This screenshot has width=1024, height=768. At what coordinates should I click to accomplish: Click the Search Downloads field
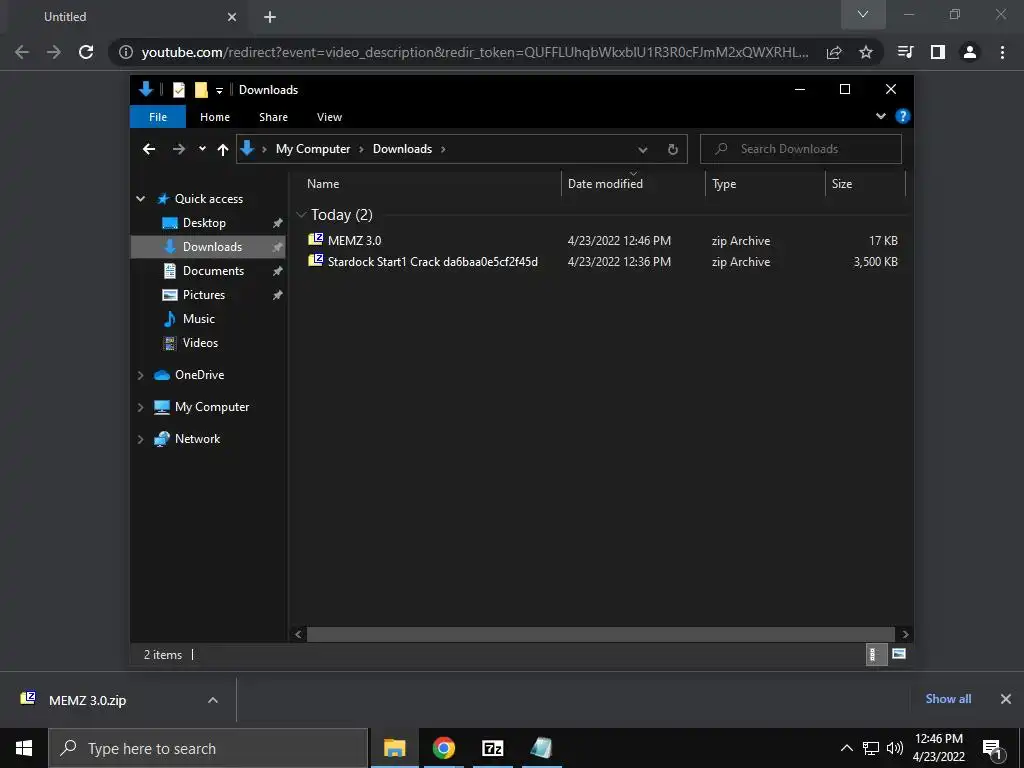[801, 149]
